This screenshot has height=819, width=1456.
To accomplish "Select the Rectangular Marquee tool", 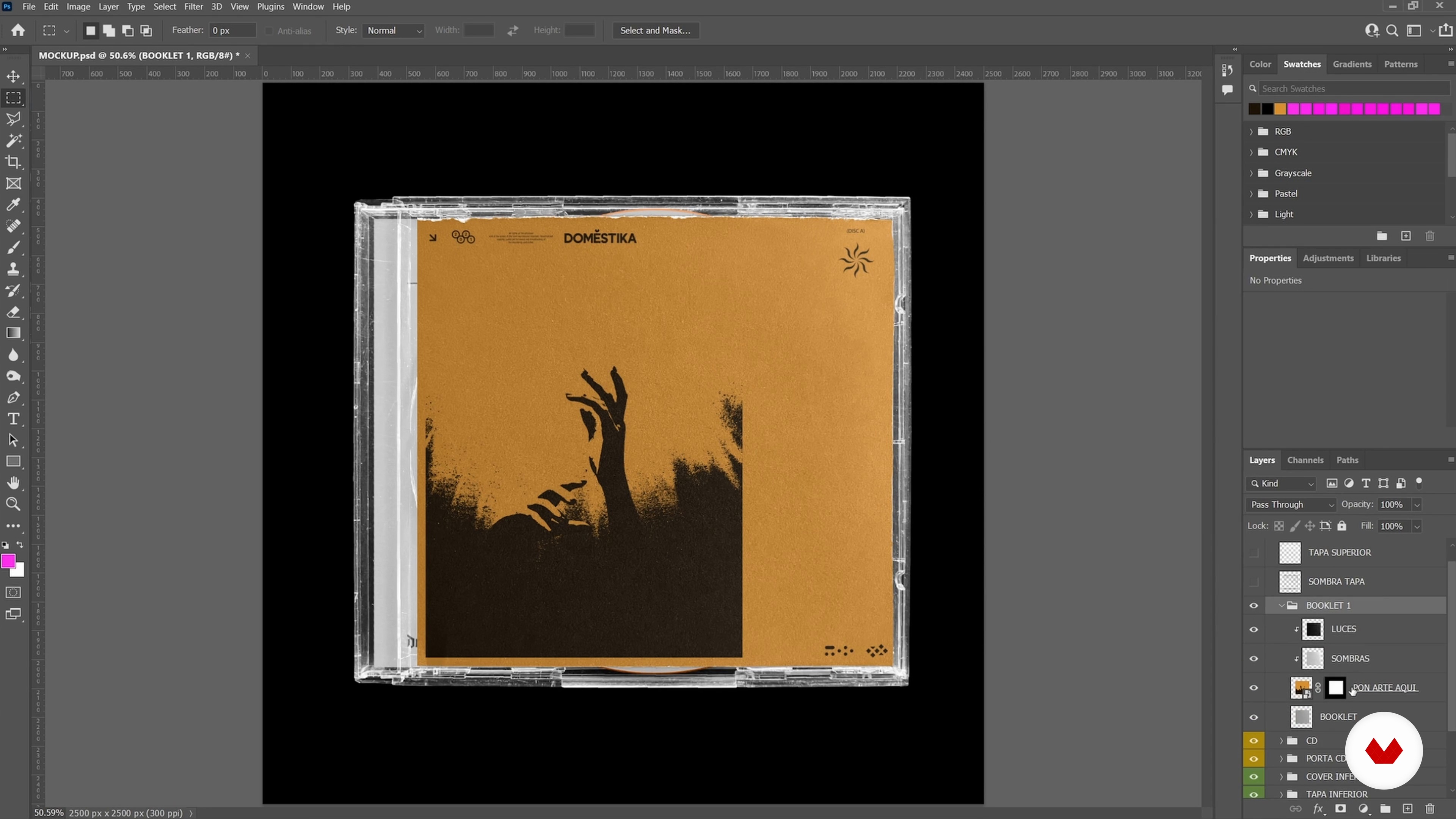I will 14,98.
